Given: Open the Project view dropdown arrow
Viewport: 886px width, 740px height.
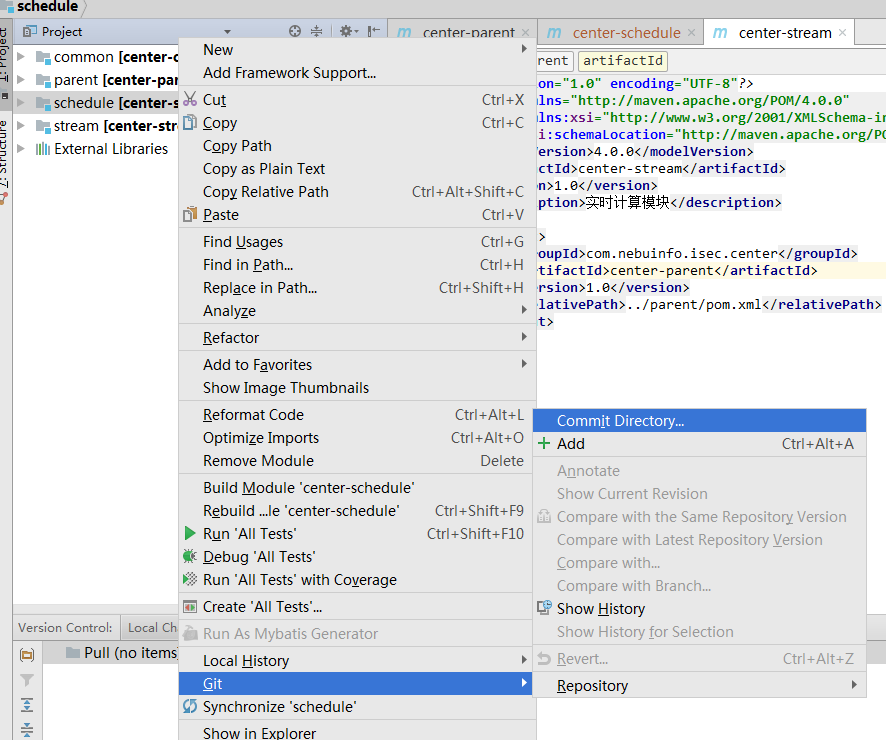Looking at the screenshot, I should pos(227,32).
